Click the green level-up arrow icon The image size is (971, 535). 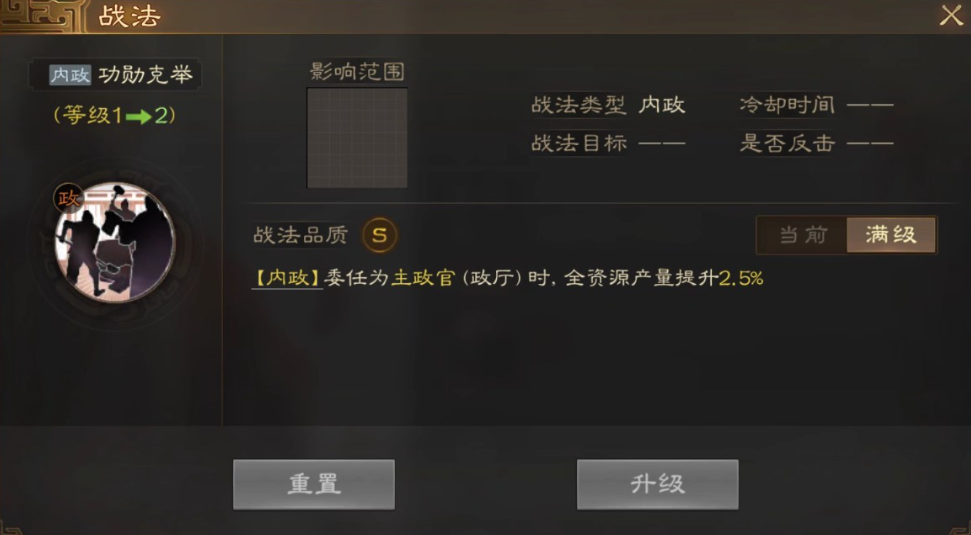pos(139,116)
